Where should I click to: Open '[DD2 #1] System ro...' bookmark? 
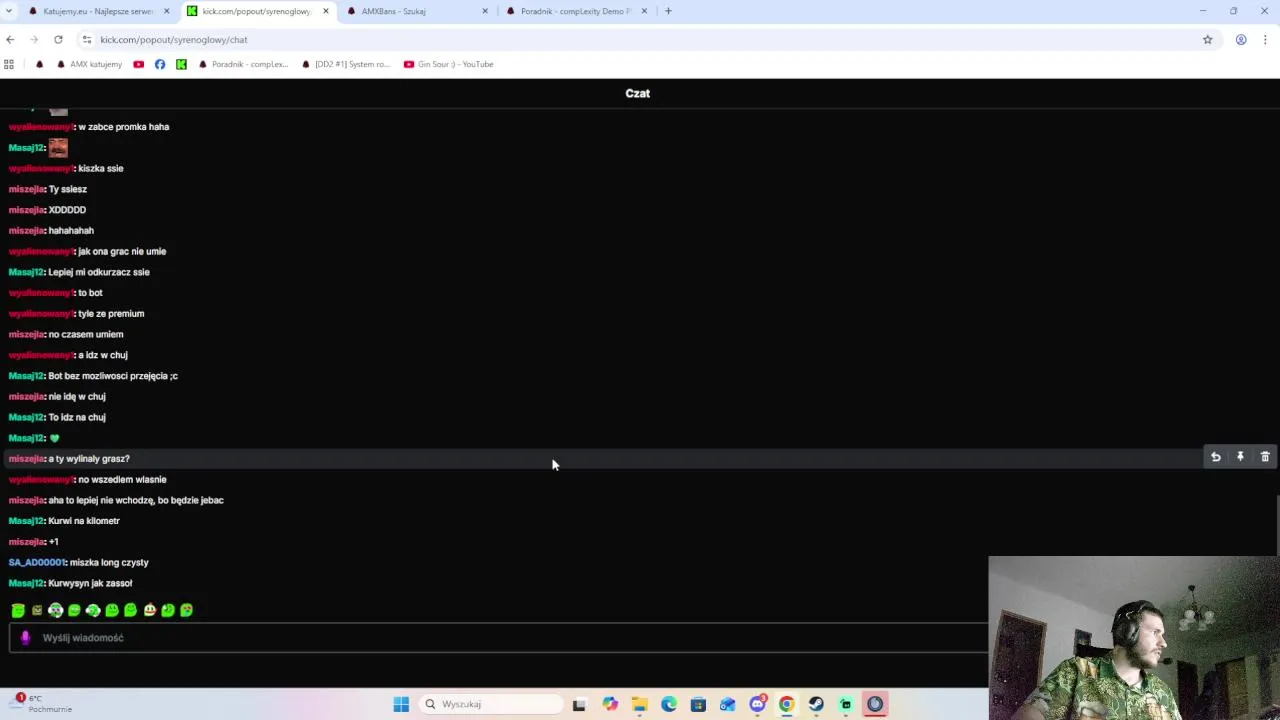(346, 64)
